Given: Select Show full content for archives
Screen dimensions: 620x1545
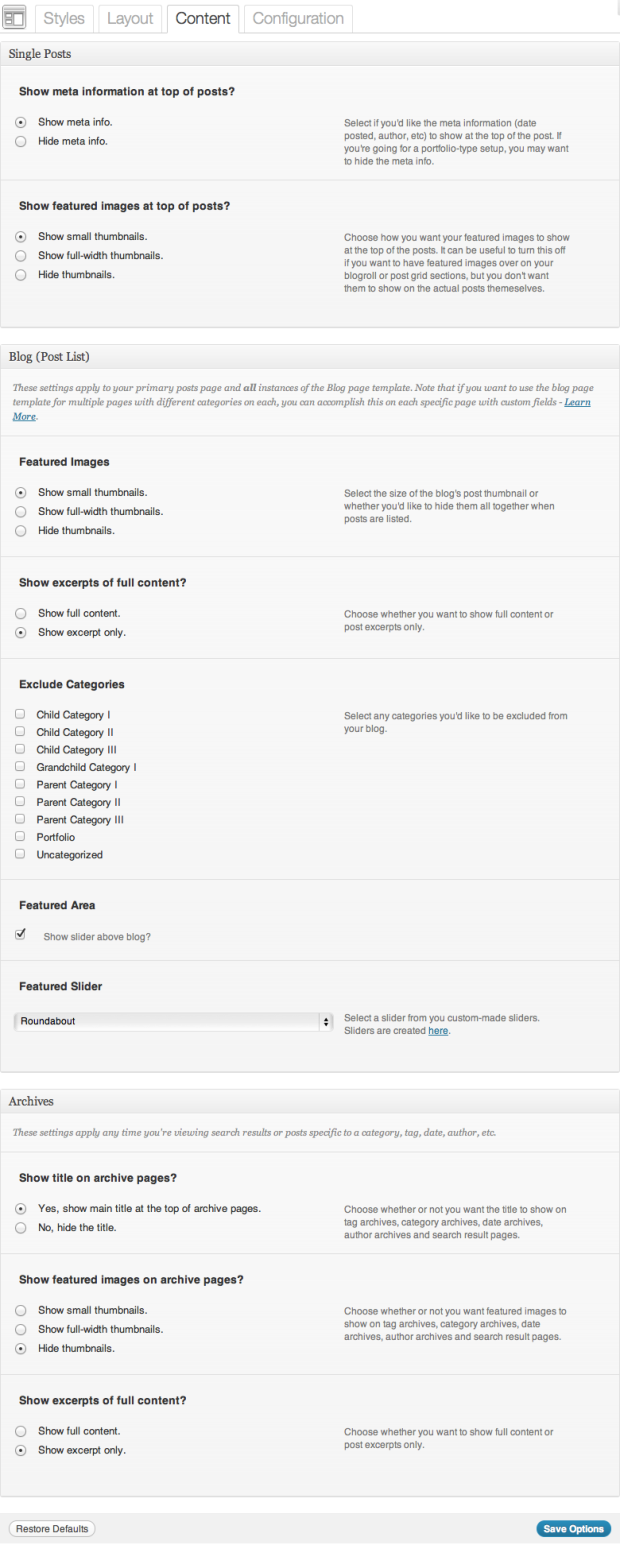Looking at the screenshot, I should tap(21, 1431).
